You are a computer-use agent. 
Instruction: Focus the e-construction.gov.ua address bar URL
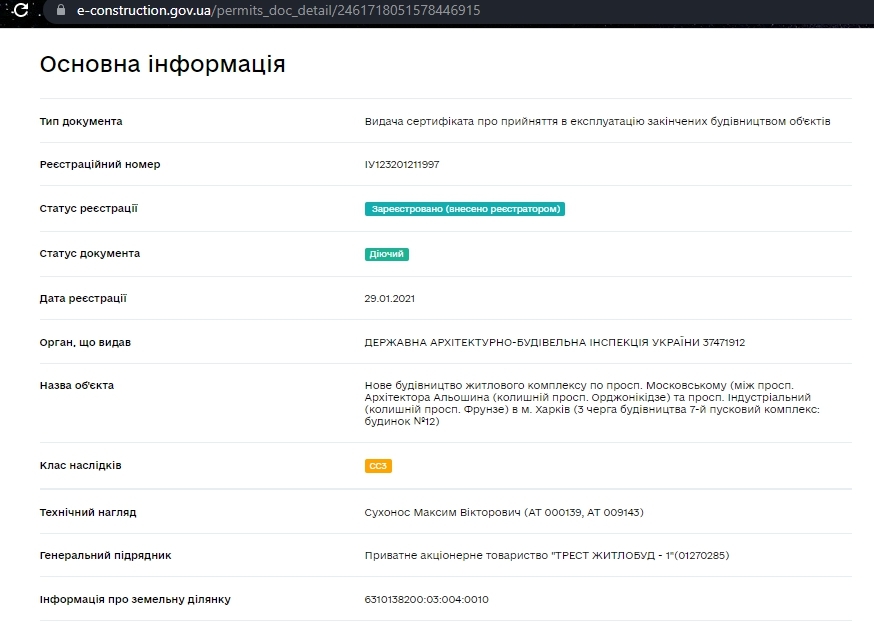(278, 10)
